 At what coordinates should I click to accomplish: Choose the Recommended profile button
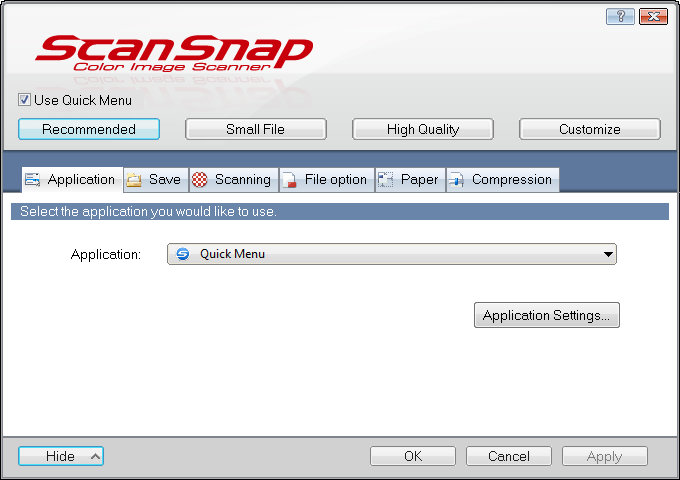coord(89,129)
